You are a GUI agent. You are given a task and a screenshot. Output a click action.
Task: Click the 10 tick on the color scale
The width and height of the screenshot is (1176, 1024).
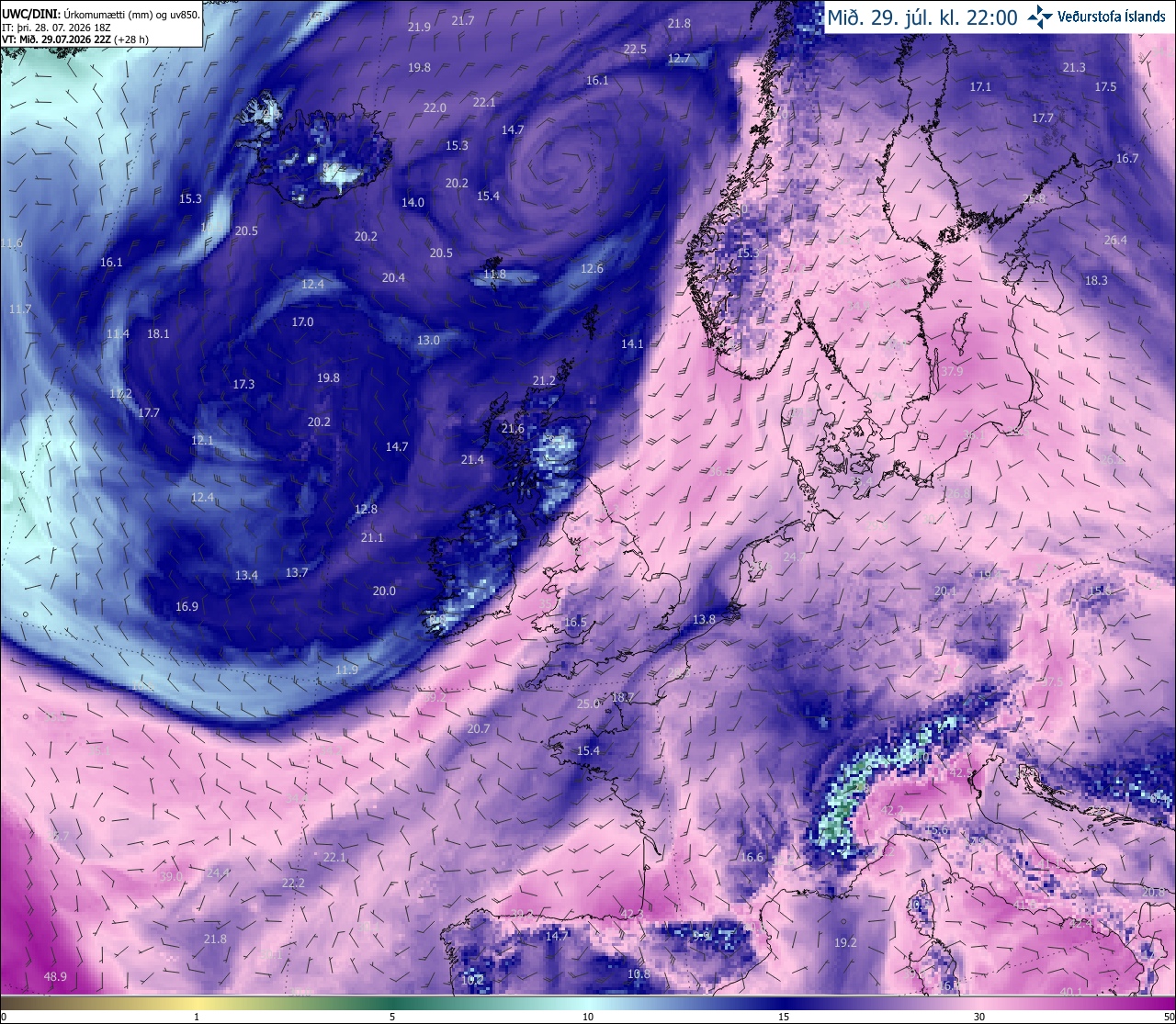(587, 1017)
